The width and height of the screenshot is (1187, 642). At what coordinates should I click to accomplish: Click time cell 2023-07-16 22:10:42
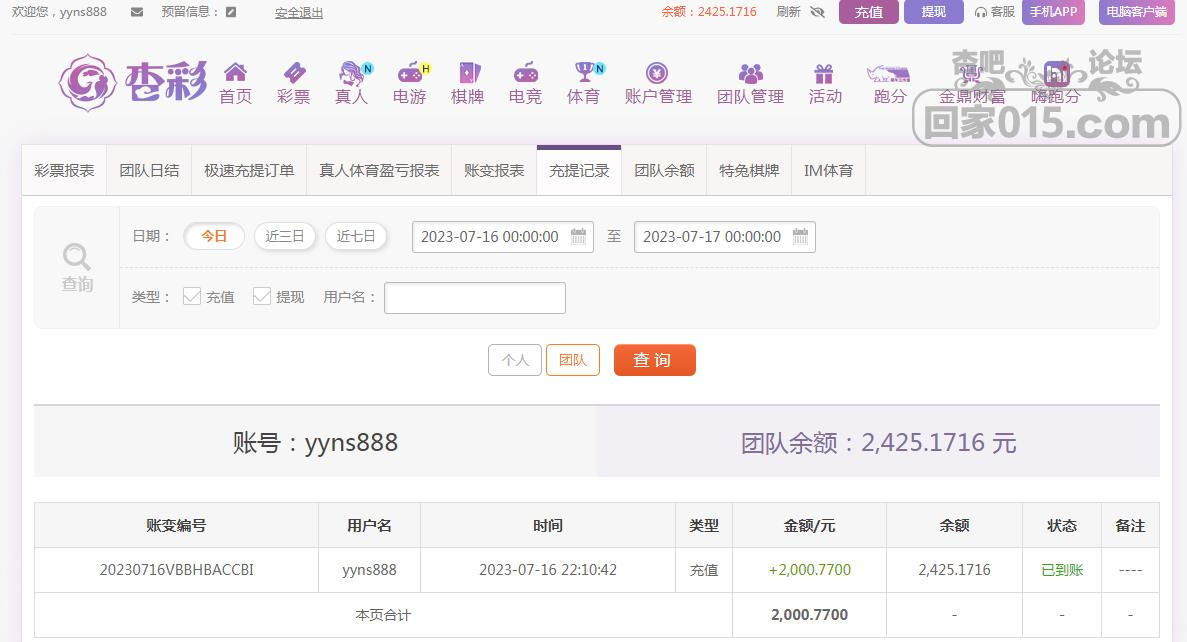[547, 569]
